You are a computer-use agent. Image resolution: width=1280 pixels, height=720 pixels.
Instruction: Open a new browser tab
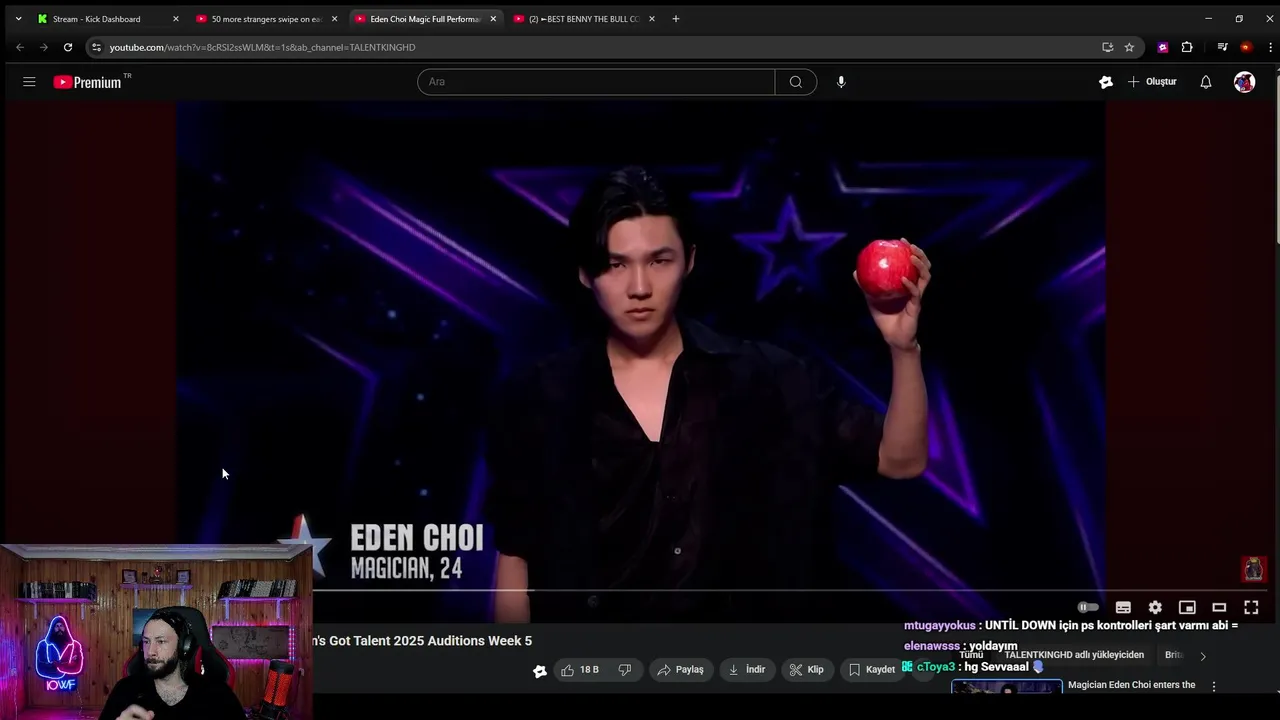pos(676,19)
